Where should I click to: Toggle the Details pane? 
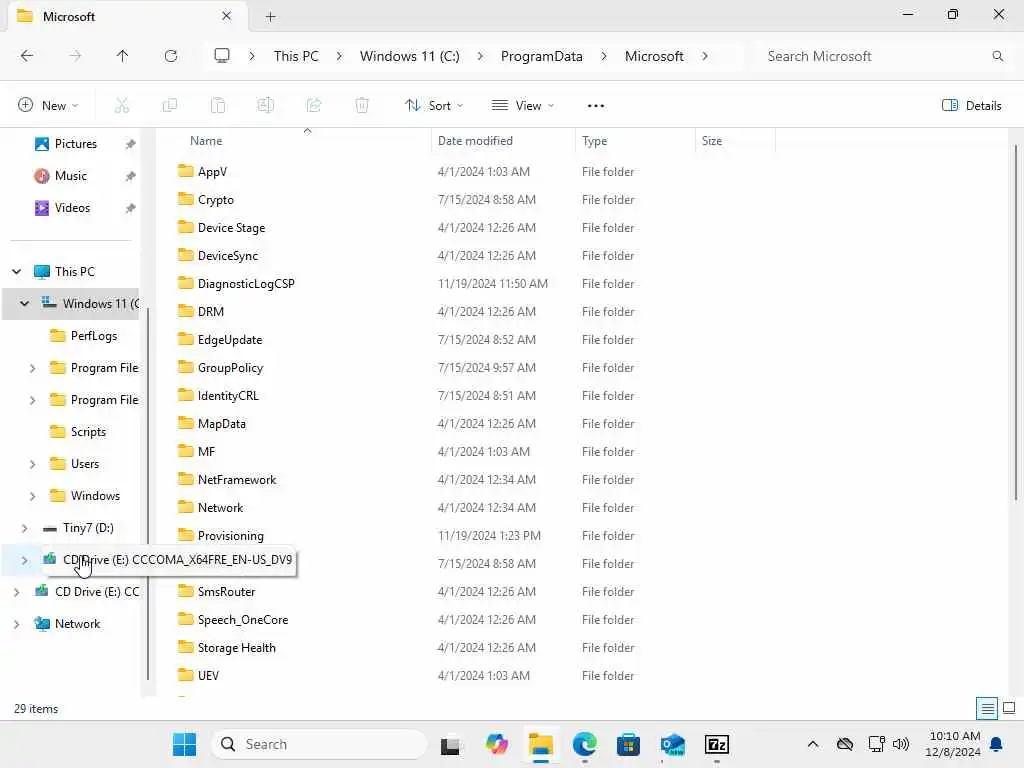tap(972, 105)
